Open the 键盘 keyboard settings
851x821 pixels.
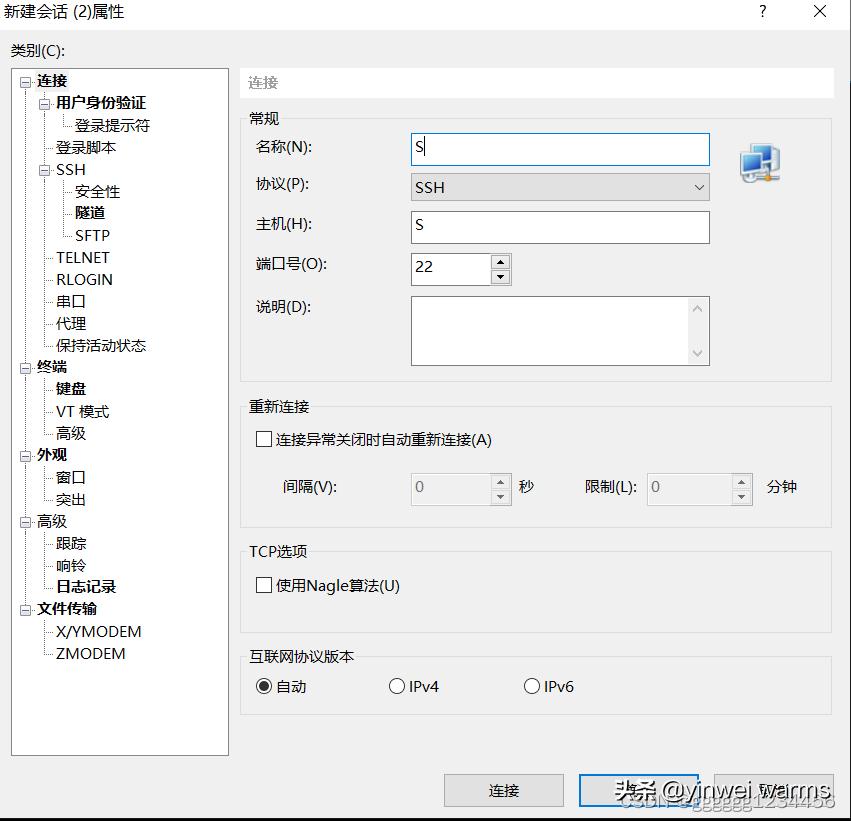click(x=70, y=389)
